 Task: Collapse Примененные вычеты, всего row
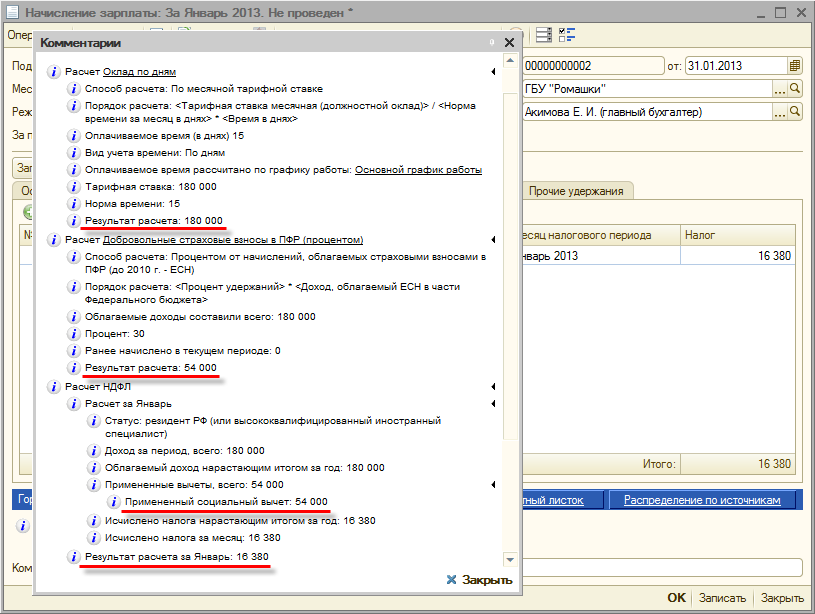[x=493, y=485]
